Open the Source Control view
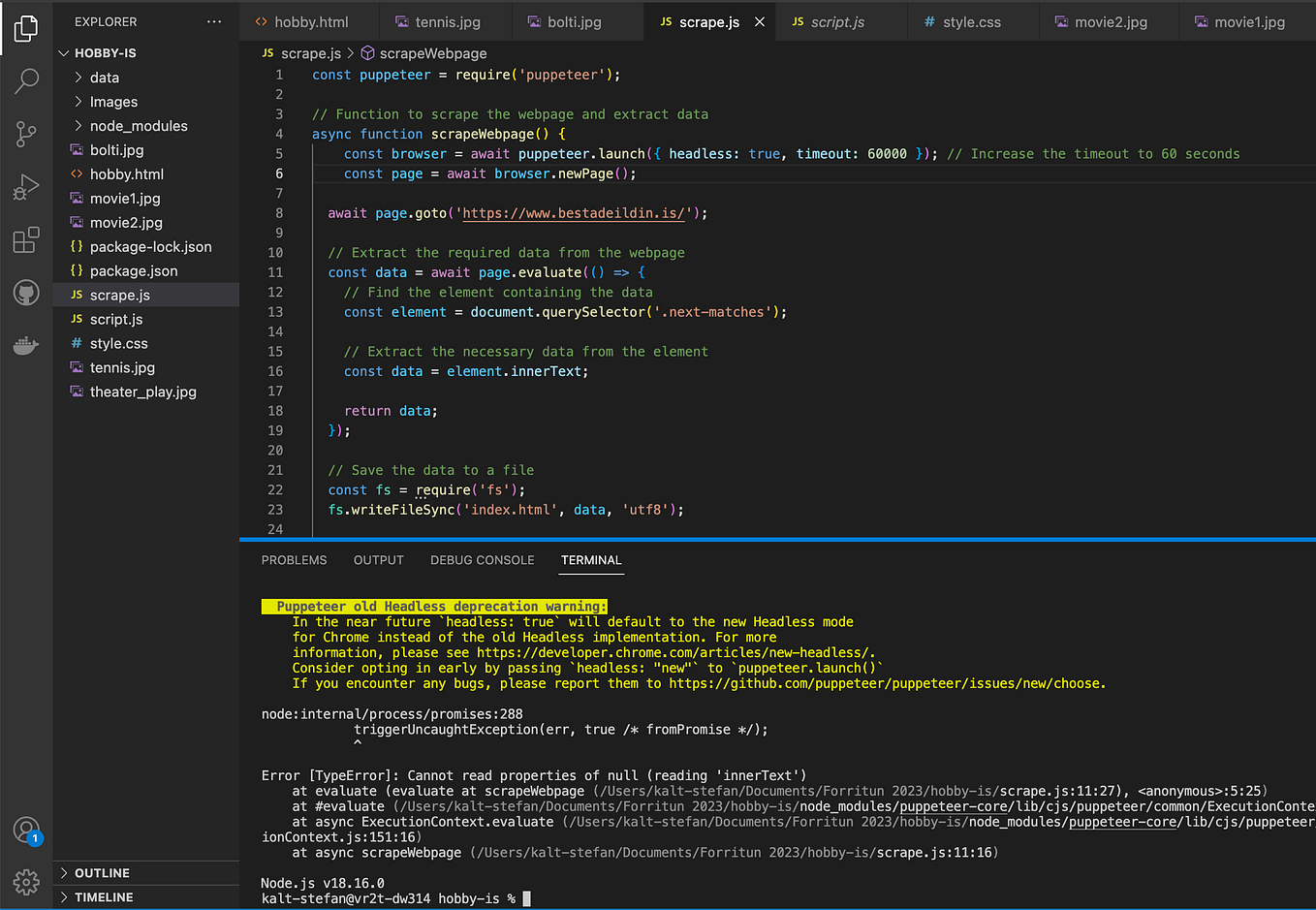Screen dimensions: 1316x910 (x=26, y=135)
